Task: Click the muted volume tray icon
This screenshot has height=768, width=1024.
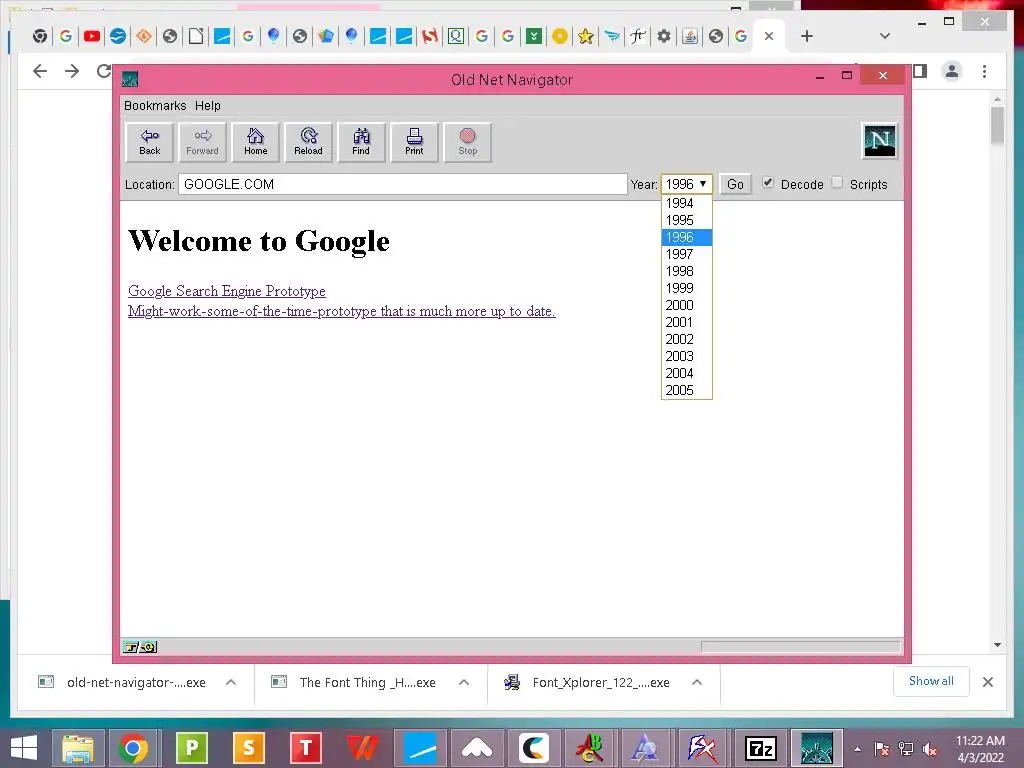Action: (930, 749)
